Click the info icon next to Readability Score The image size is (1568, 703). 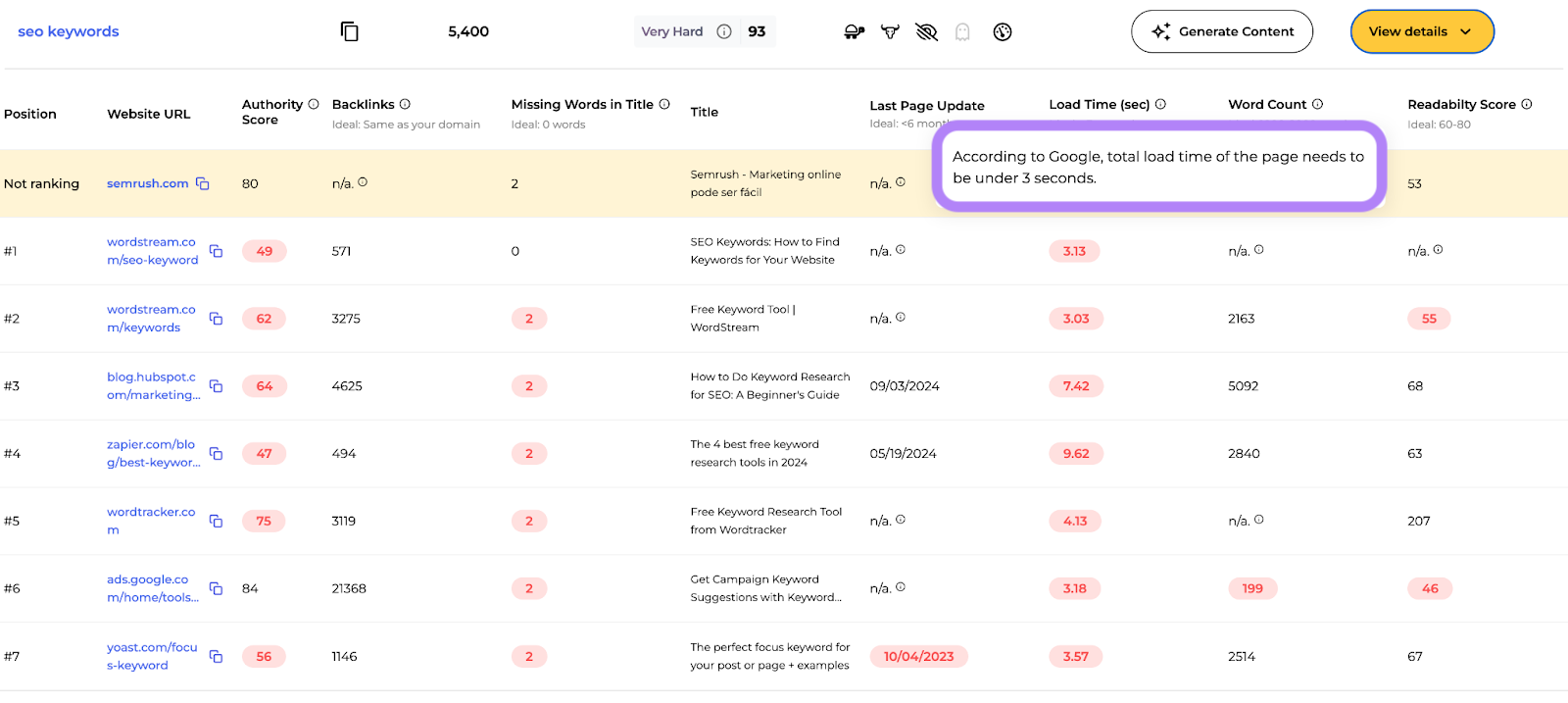click(x=1526, y=104)
